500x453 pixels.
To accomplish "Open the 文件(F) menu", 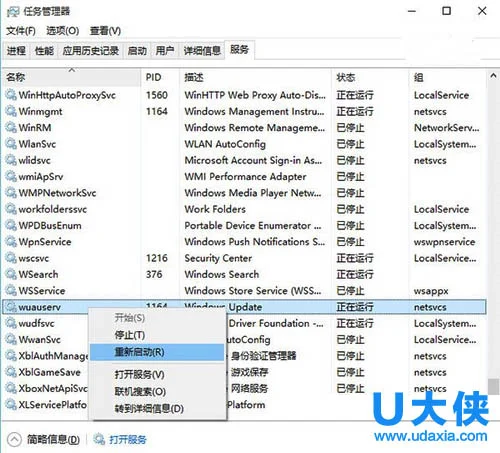I will click(21, 31).
